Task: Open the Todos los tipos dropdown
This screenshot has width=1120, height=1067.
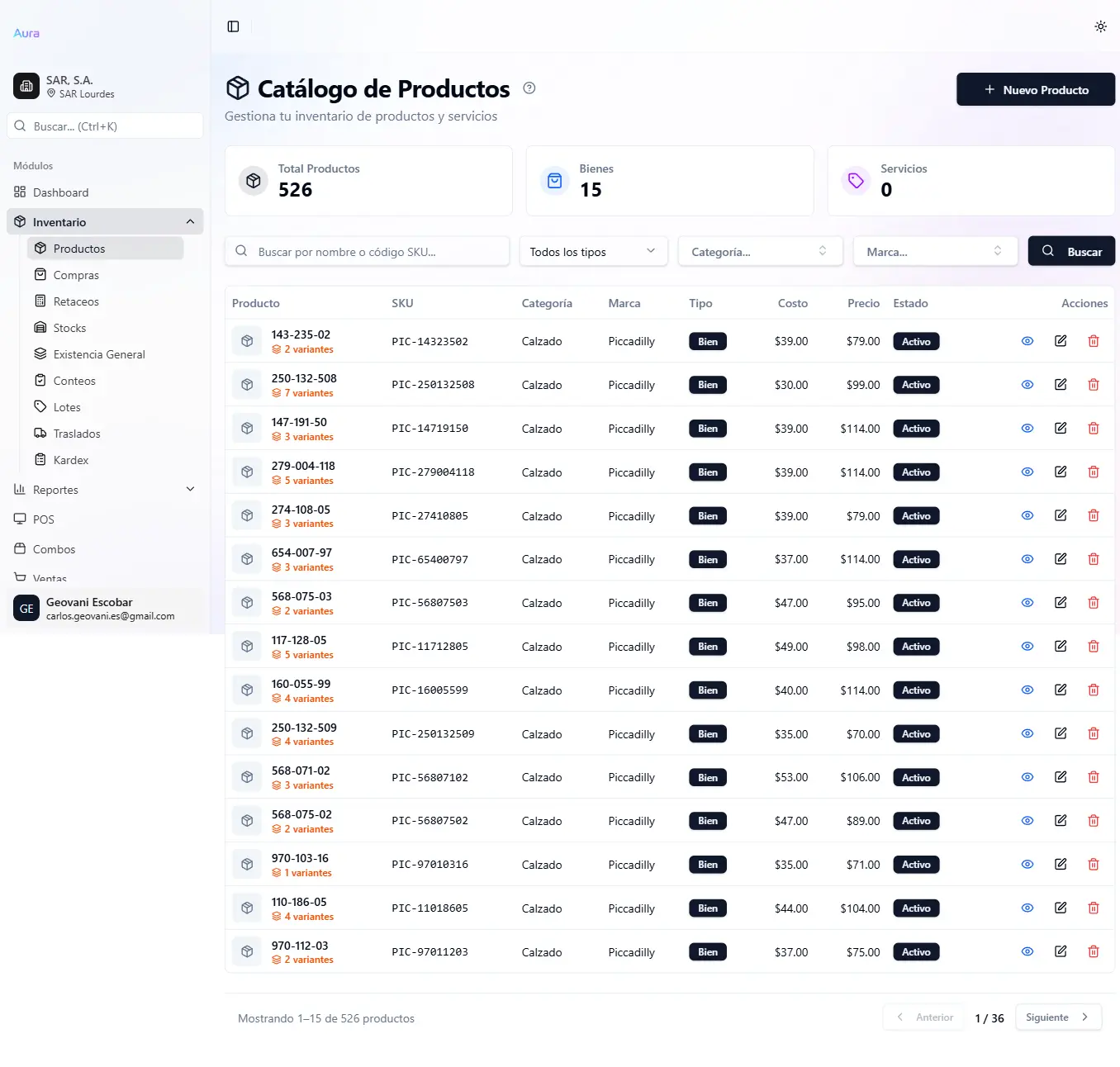Action: tap(593, 251)
